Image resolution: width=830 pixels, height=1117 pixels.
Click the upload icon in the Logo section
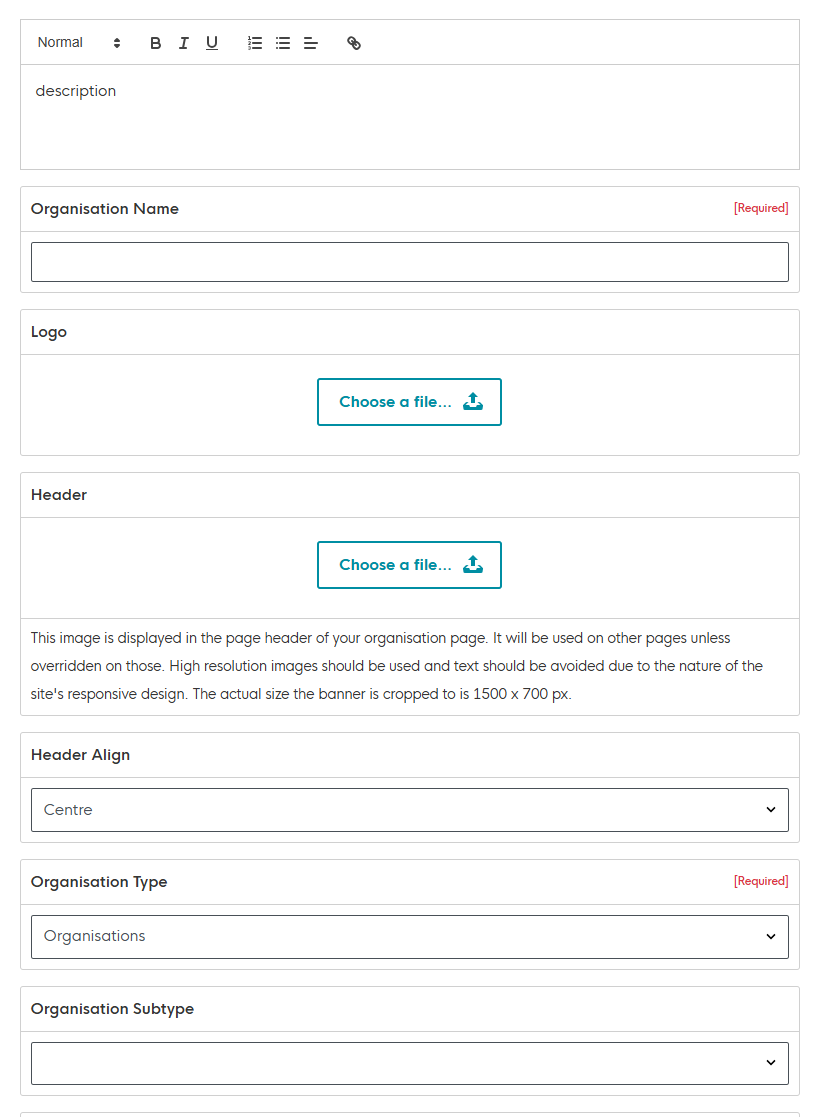(x=473, y=402)
